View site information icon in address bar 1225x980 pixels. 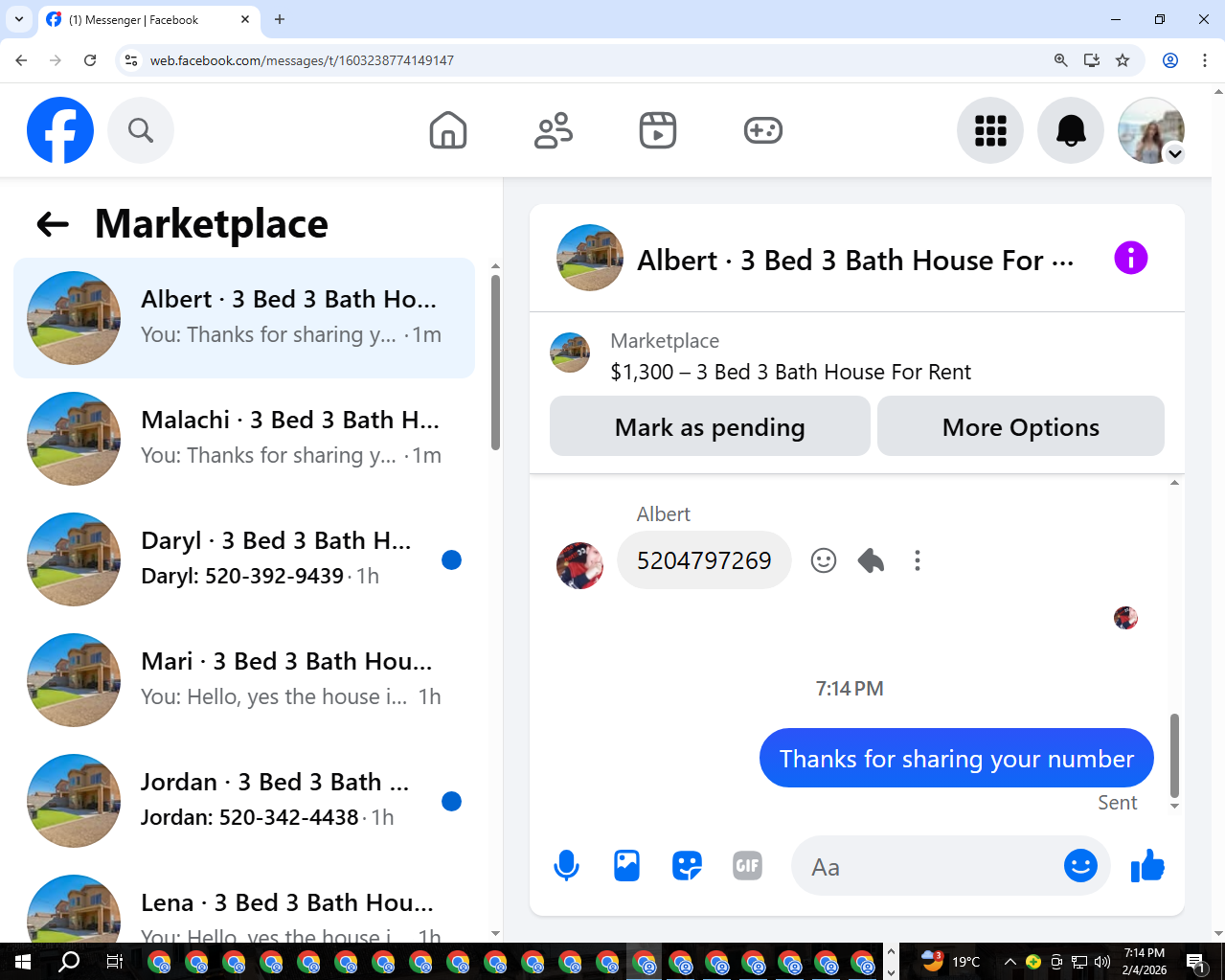[x=131, y=60]
